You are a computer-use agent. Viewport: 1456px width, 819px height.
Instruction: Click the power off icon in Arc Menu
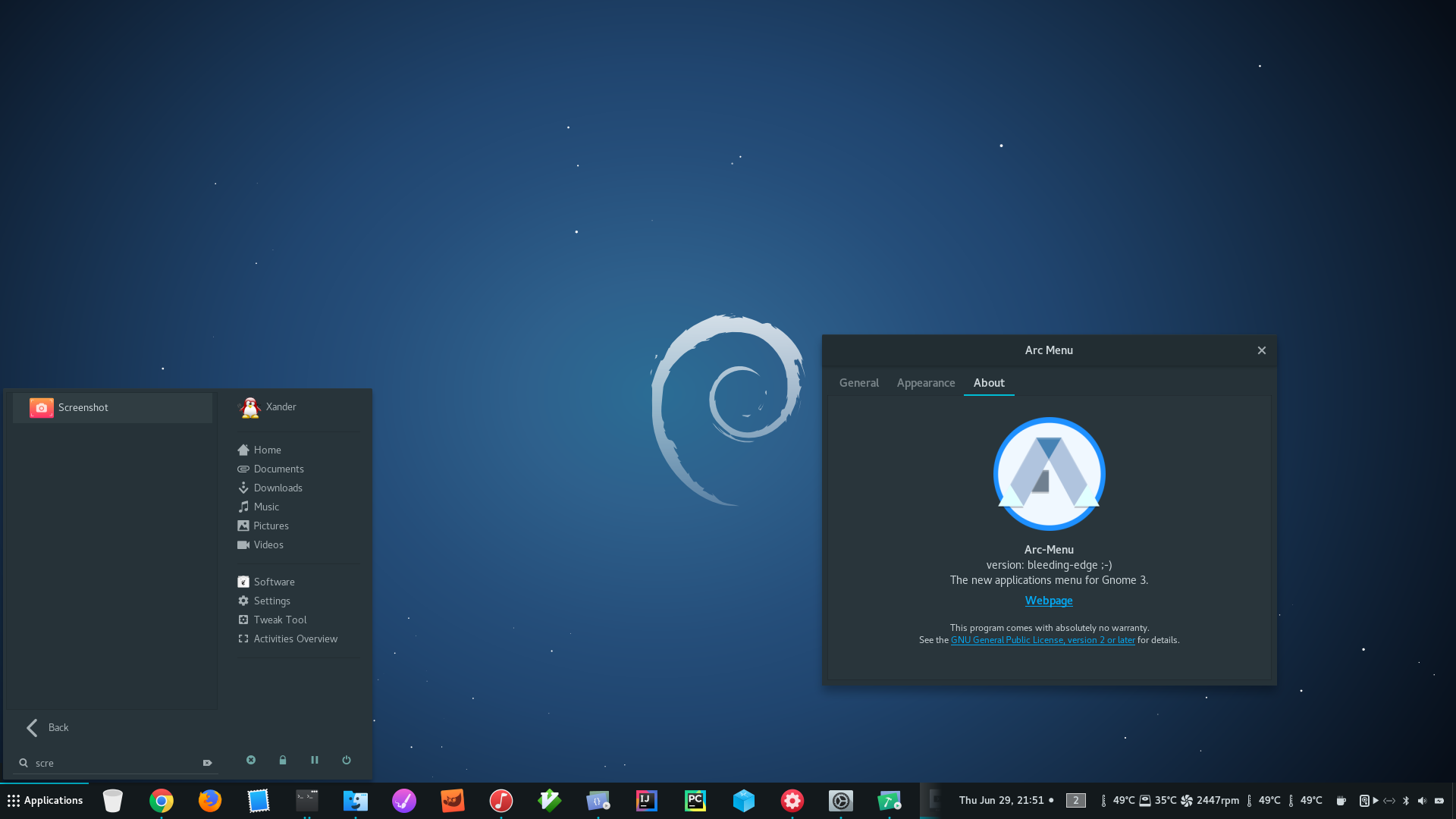coord(347,760)
